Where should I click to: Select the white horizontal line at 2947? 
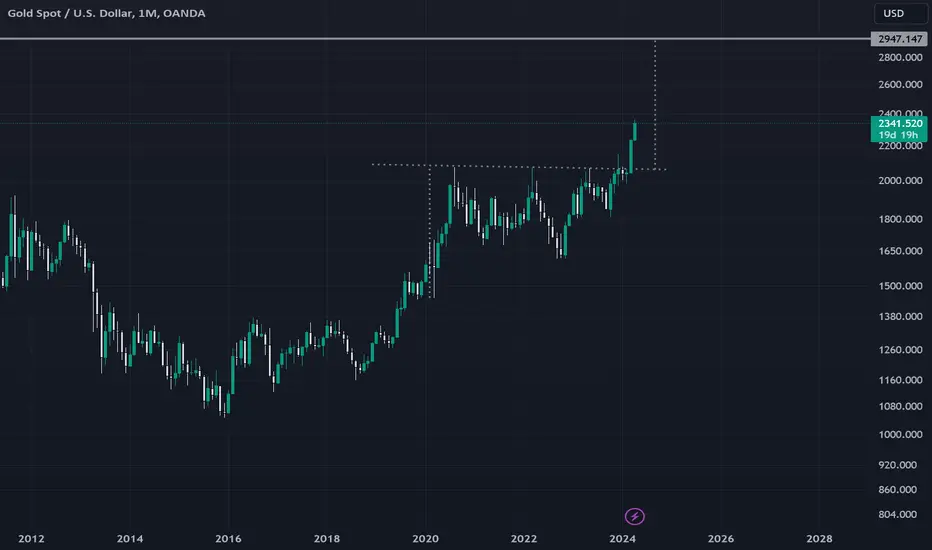(434, 39)
